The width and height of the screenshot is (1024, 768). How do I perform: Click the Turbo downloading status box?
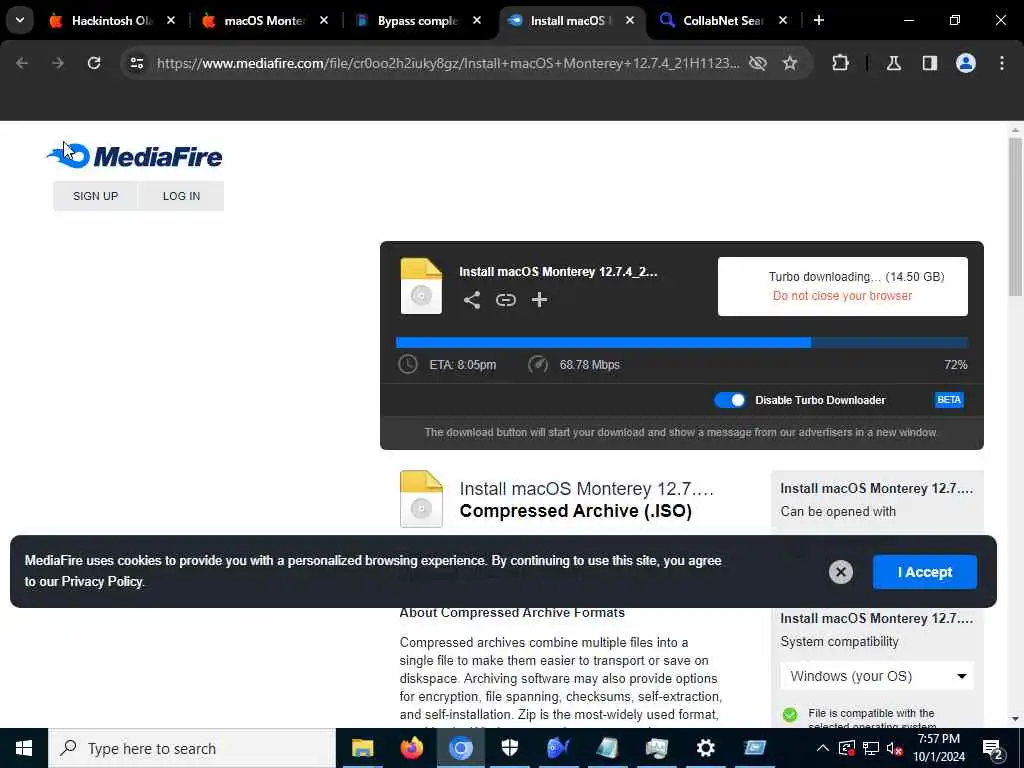[842, 286]
